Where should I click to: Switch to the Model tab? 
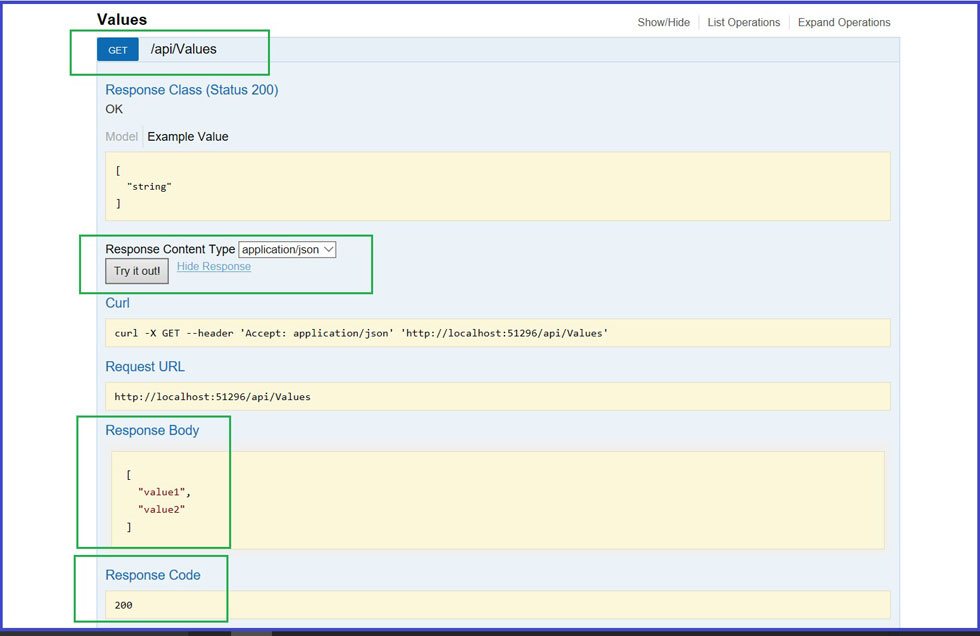(121, 136)
